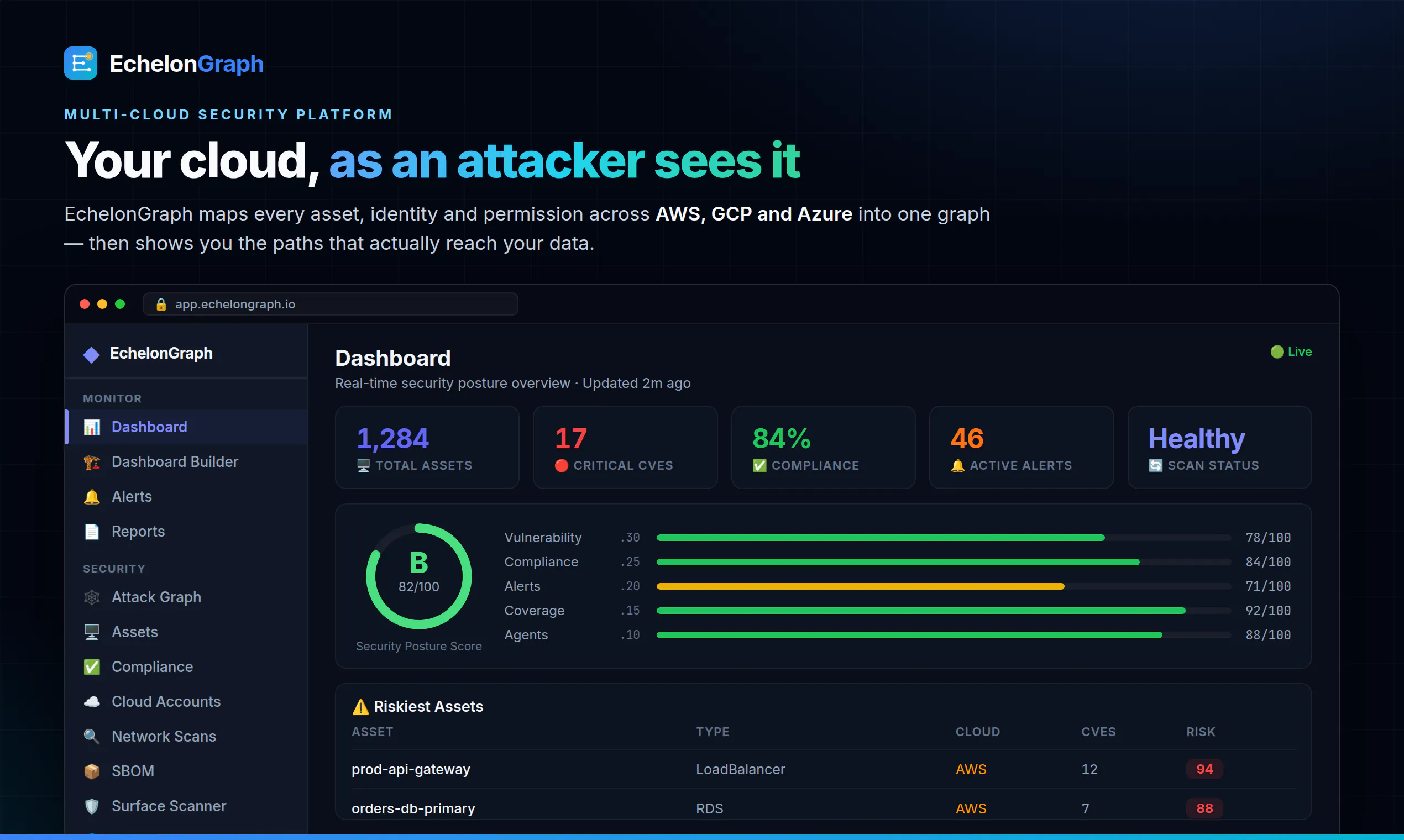Click the green Live status dot

[1277, 352]
